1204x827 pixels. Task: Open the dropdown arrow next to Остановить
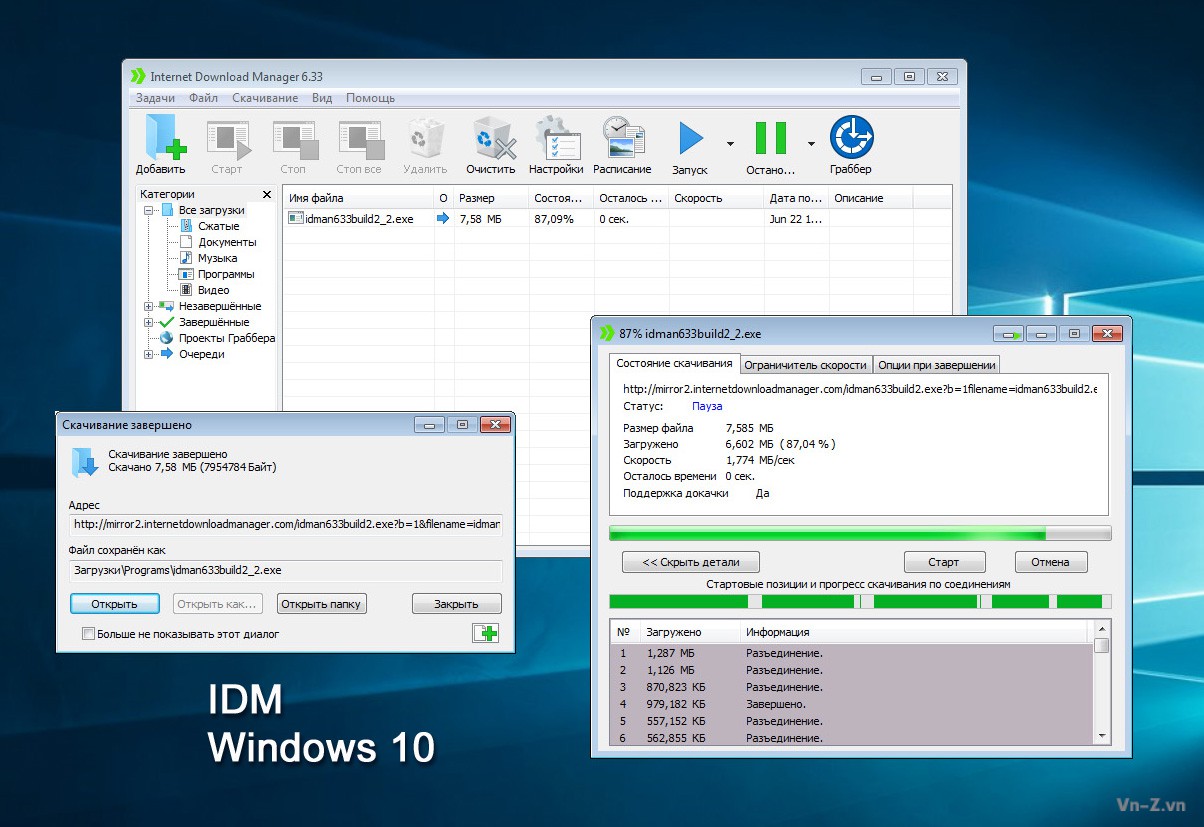click(811, 143)
